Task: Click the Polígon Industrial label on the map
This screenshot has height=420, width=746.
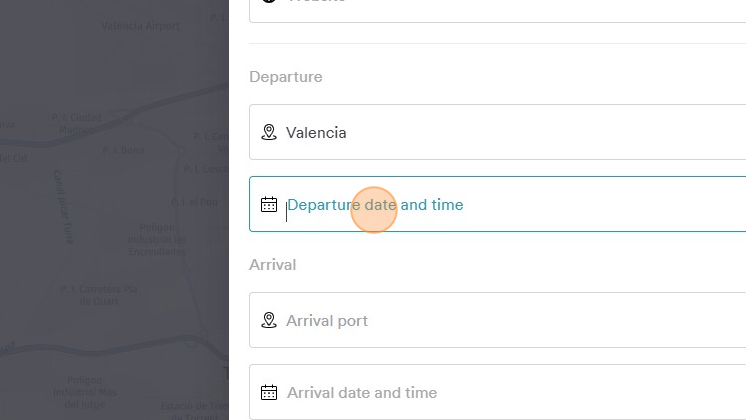Action: click(x=155, y=240)
